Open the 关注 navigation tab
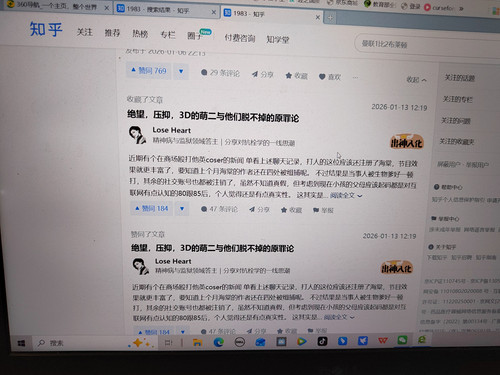The height and width of the screenshot is (375, 500). [x=84, y=32]
